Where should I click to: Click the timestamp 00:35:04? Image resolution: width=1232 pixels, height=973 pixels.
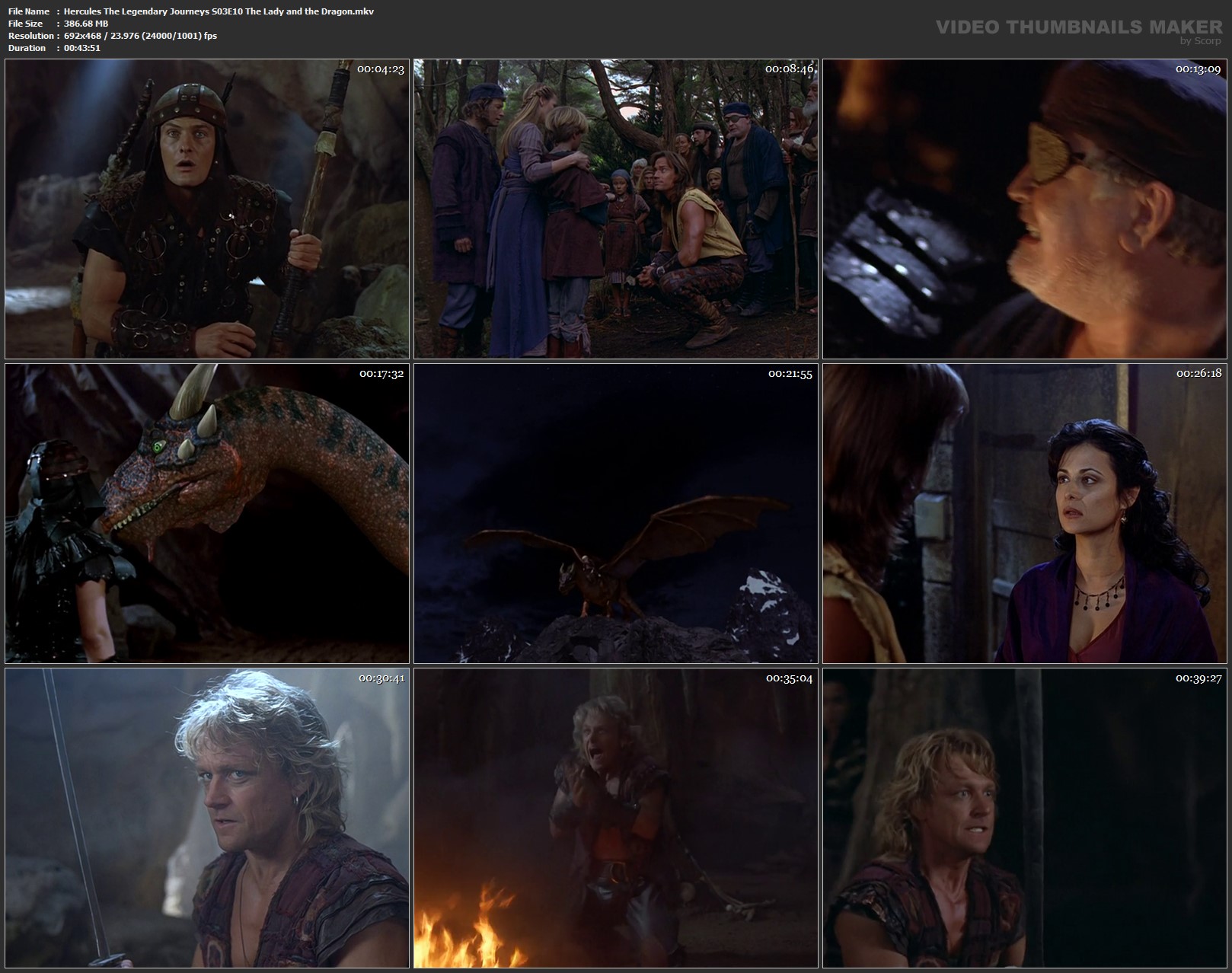[790, 678]
